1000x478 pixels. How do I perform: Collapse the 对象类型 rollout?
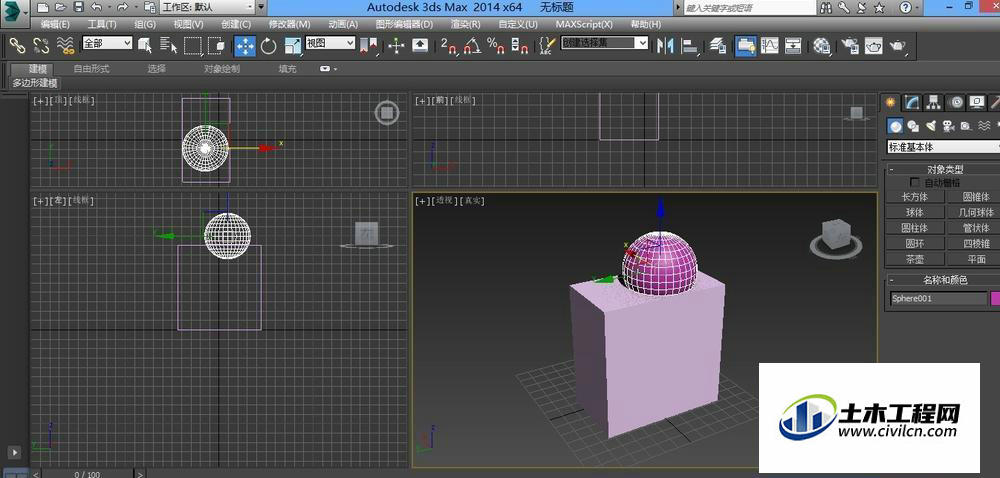click(x=892, y=170)
